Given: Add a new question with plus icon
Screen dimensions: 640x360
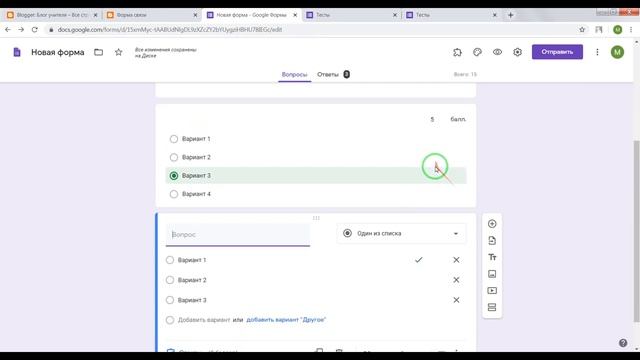Looking at the screenshot, I should point(492,224).
